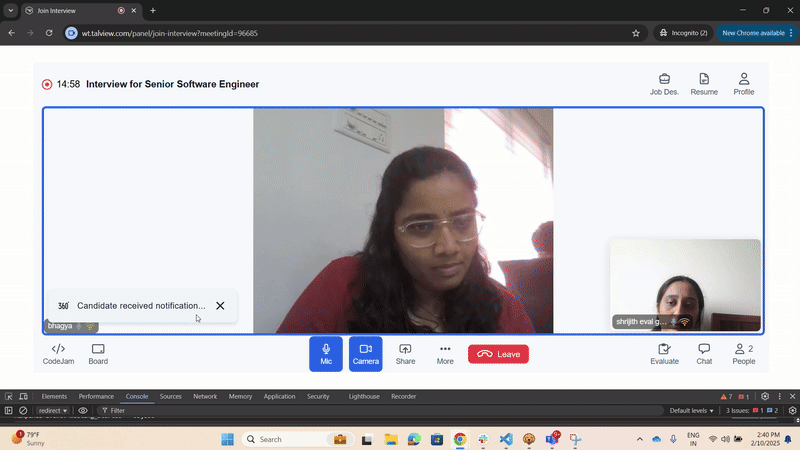Open console settings gear

792,410
